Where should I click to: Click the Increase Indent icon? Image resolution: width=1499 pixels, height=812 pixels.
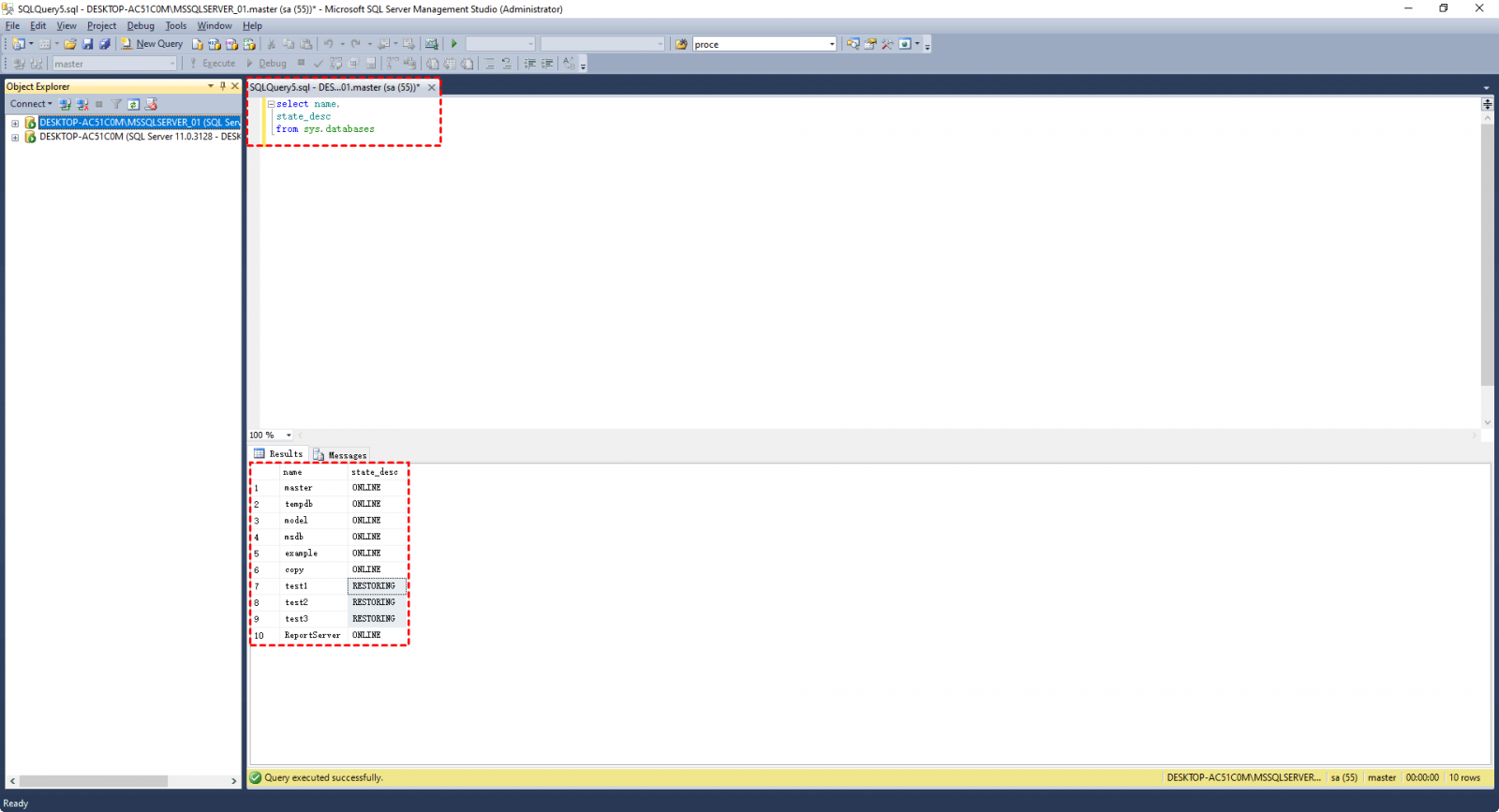[x=547, y=64]
